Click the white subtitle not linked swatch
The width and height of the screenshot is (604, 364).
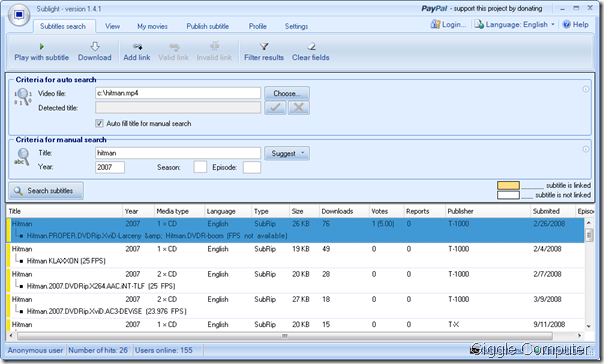tap(508, 195)
